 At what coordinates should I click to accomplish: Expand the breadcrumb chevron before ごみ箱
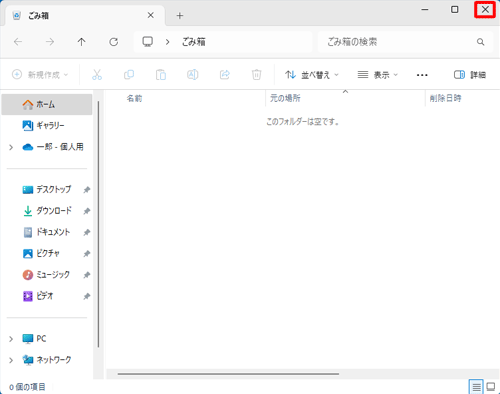pyautogui.click(x=167, y=42)
